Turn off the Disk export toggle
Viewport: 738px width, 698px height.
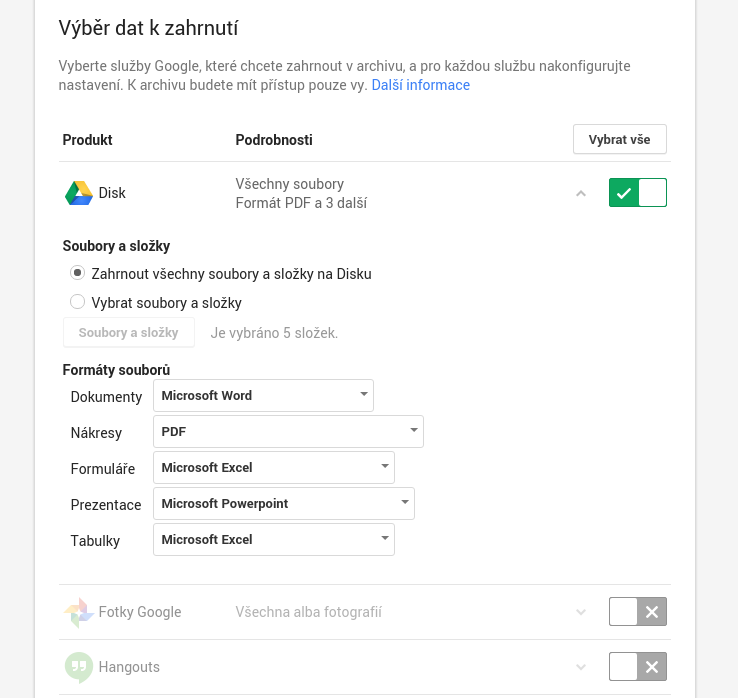pyautogui.click(x=637, y=193)
